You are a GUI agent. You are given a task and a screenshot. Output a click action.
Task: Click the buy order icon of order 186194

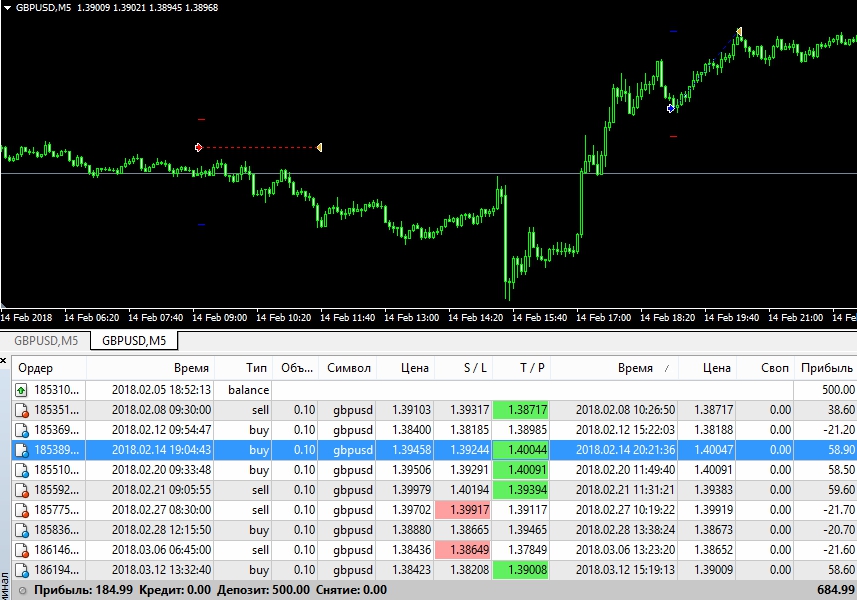coord(21,570)
